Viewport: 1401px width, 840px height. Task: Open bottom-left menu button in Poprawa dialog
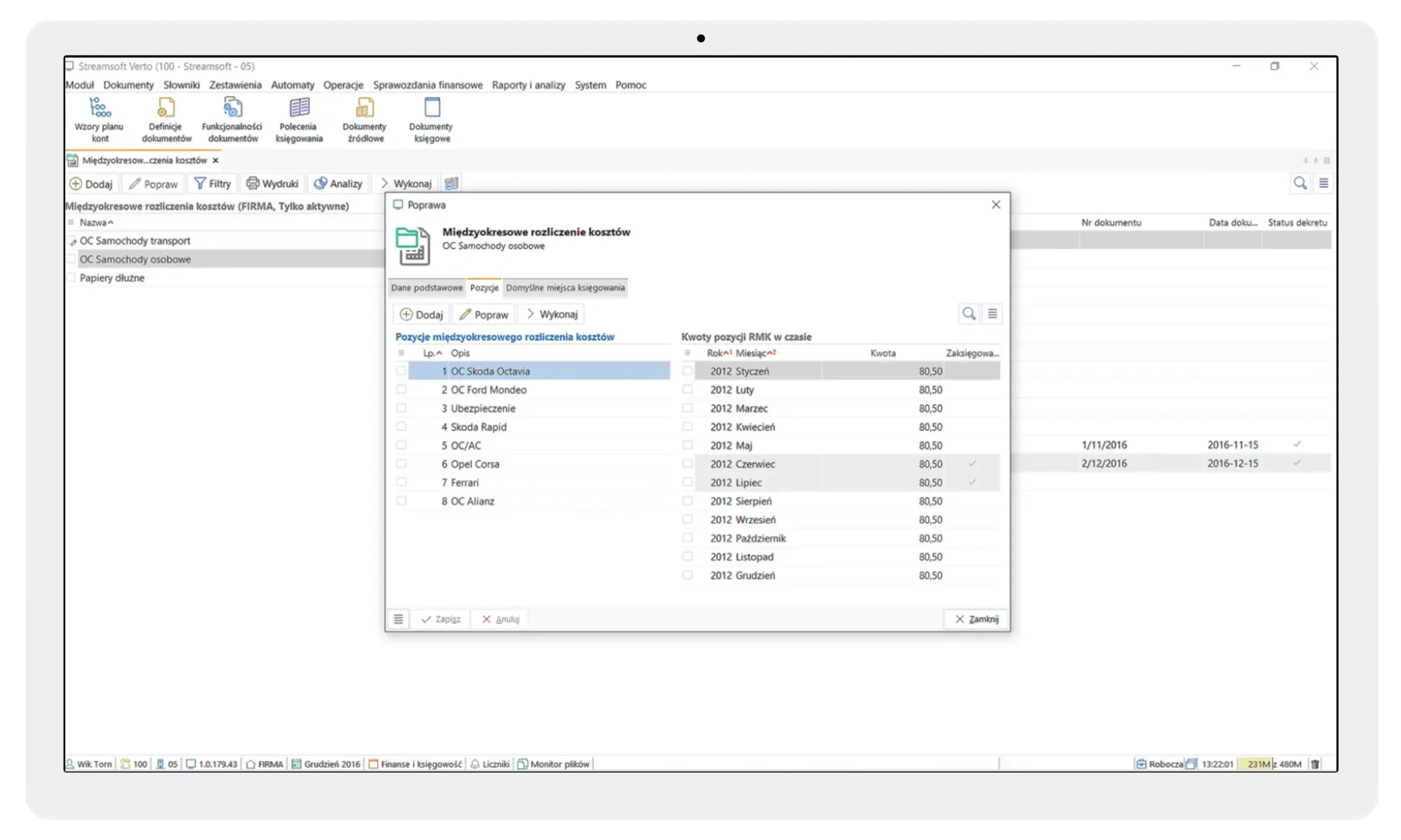[398, 619]
